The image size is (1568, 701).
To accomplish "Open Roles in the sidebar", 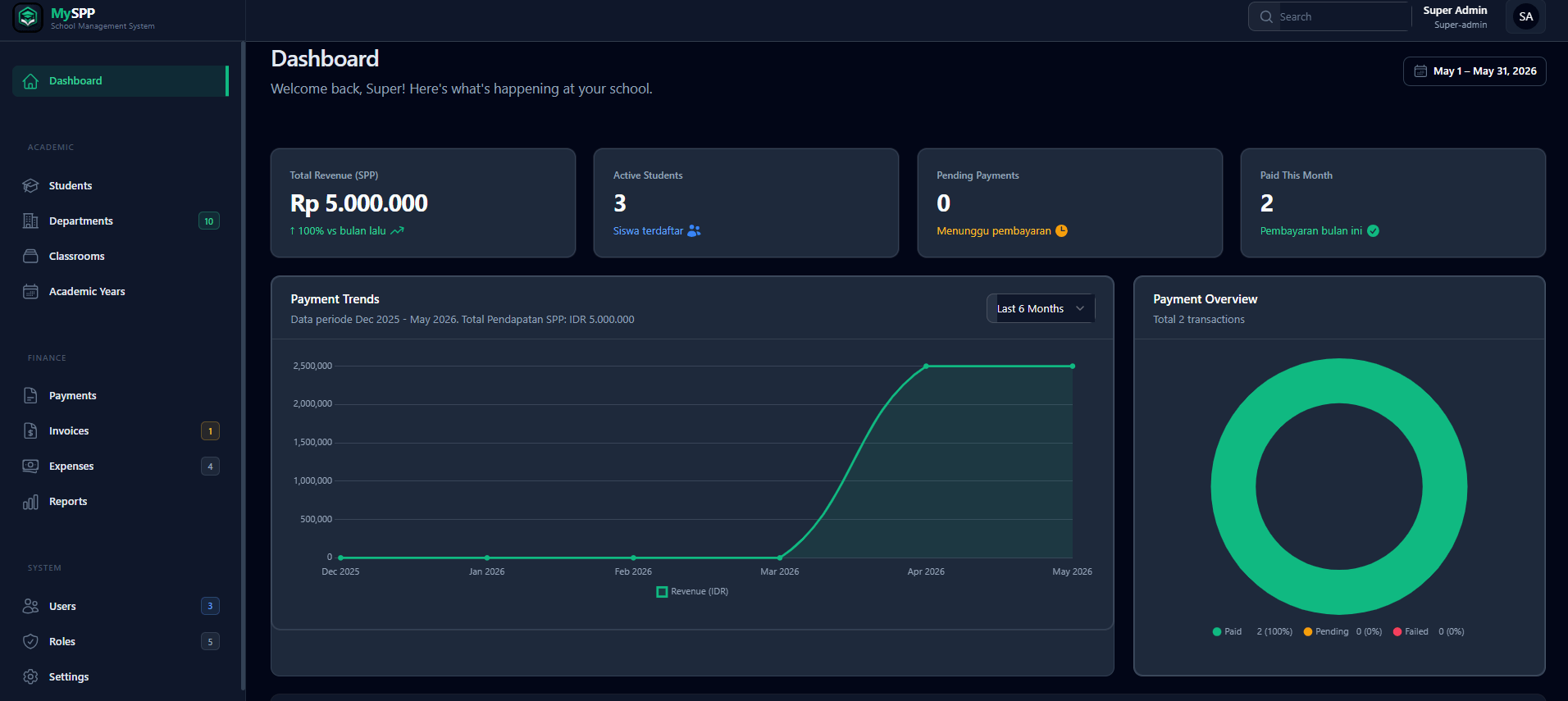I will coord(120,642).
